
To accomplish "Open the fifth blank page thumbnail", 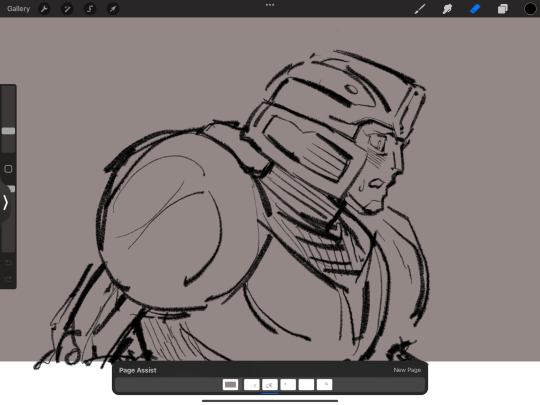I will click(306, 384).
